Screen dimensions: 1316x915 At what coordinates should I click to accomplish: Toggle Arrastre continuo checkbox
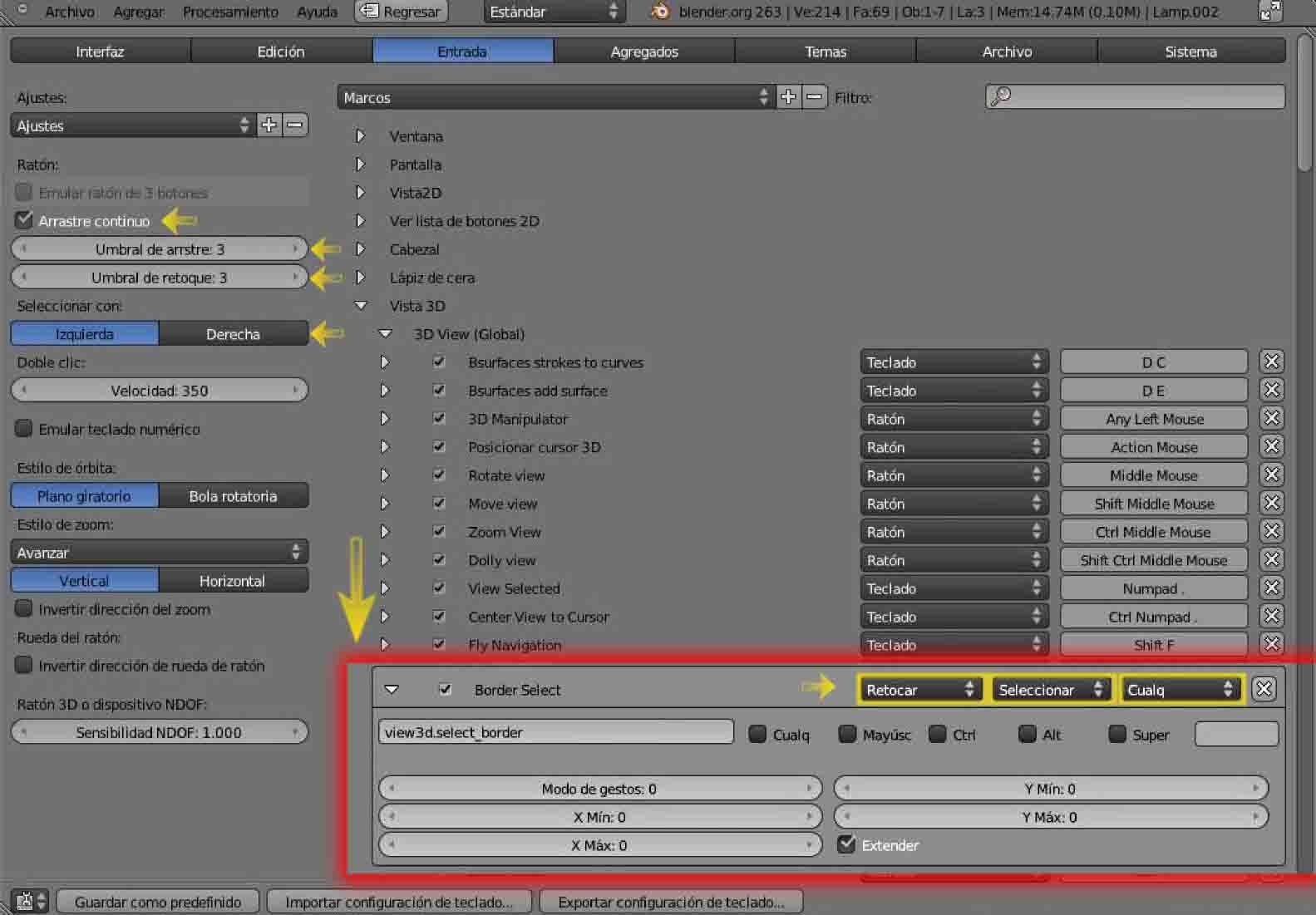pos(24,220)
